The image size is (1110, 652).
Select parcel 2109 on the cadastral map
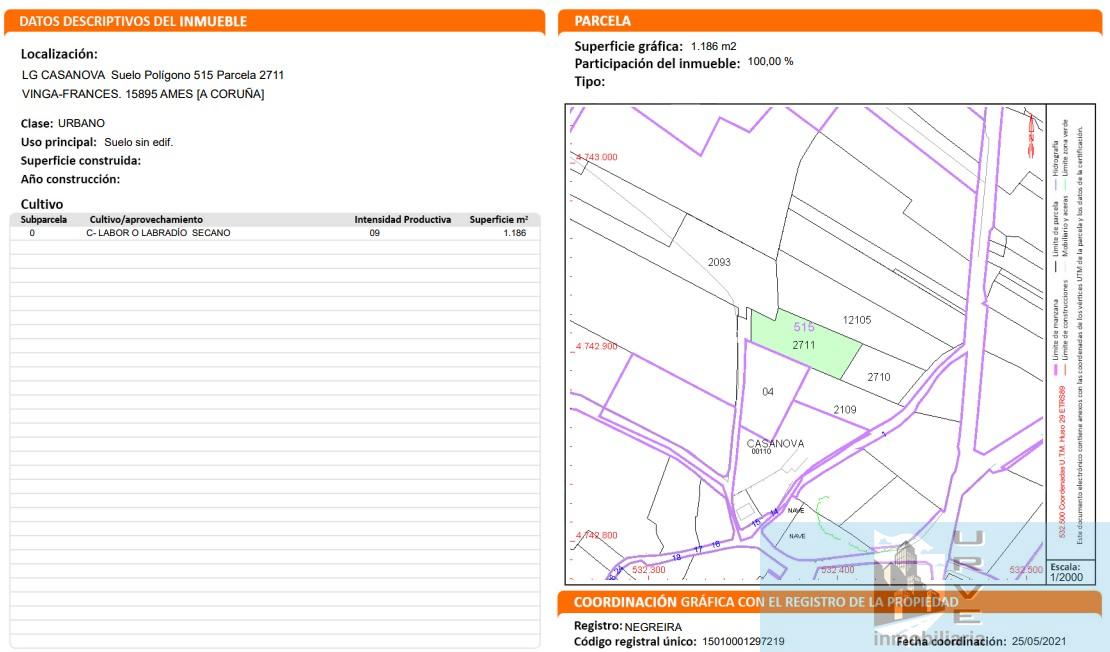pos(845,409)
